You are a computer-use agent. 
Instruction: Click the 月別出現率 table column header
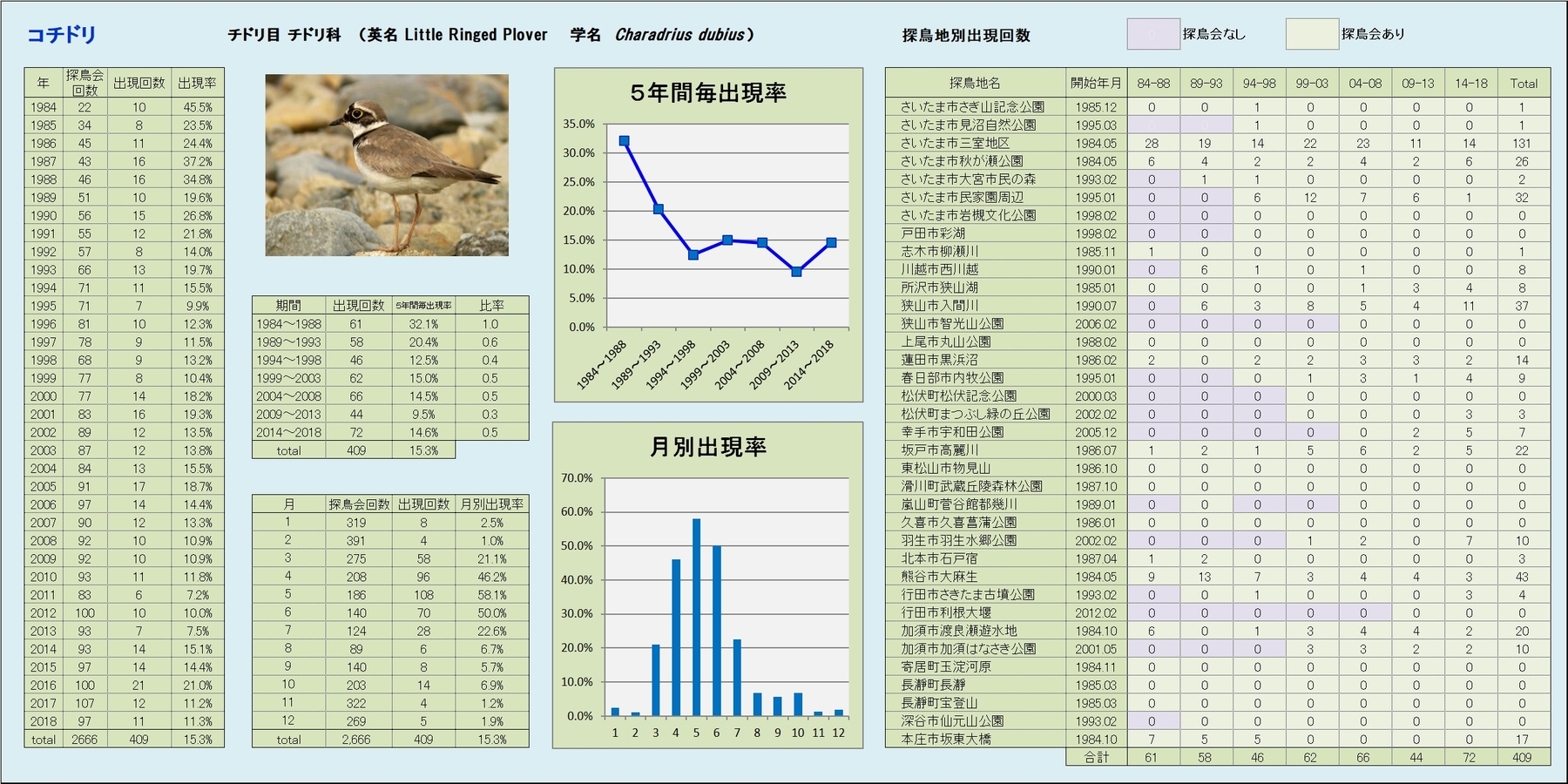pos(491,504)
